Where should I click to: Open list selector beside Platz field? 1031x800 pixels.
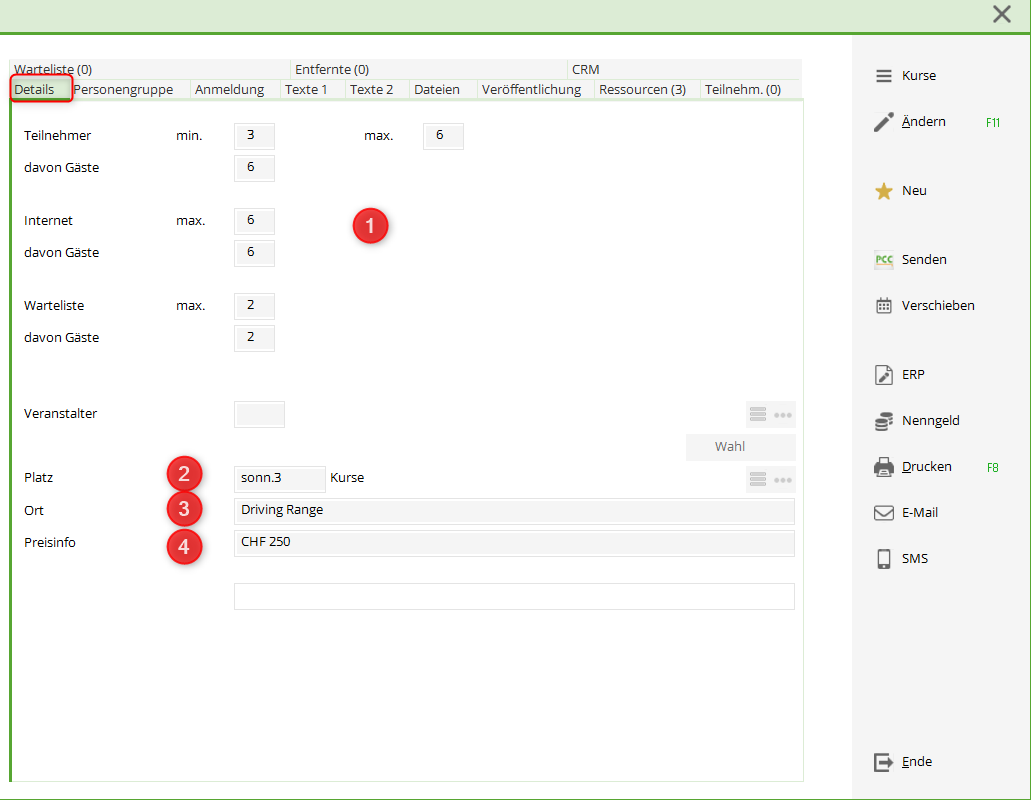coord(758,479)
